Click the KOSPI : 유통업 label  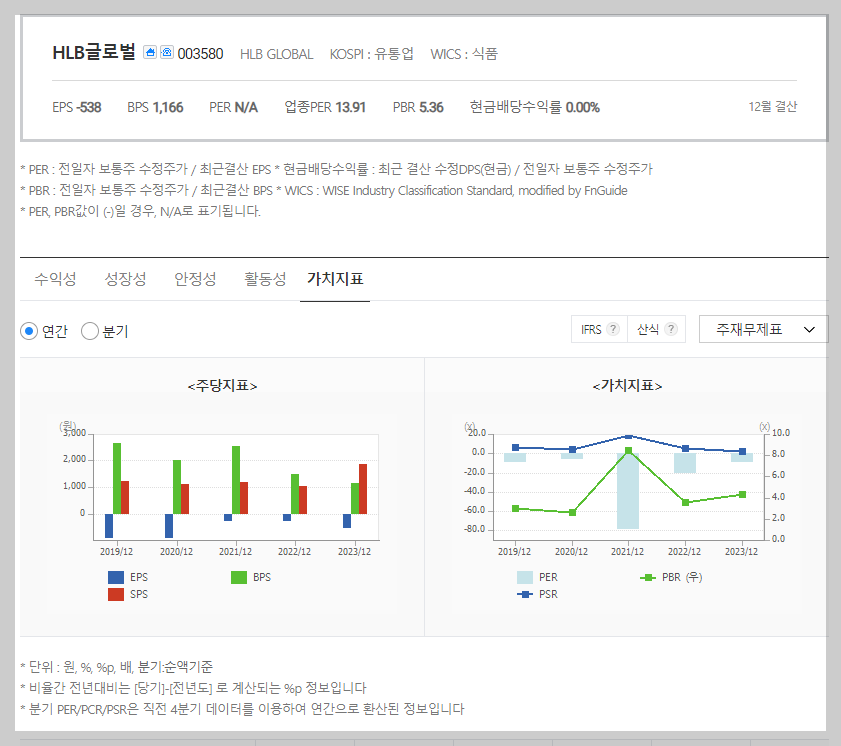tap(372, 54)
